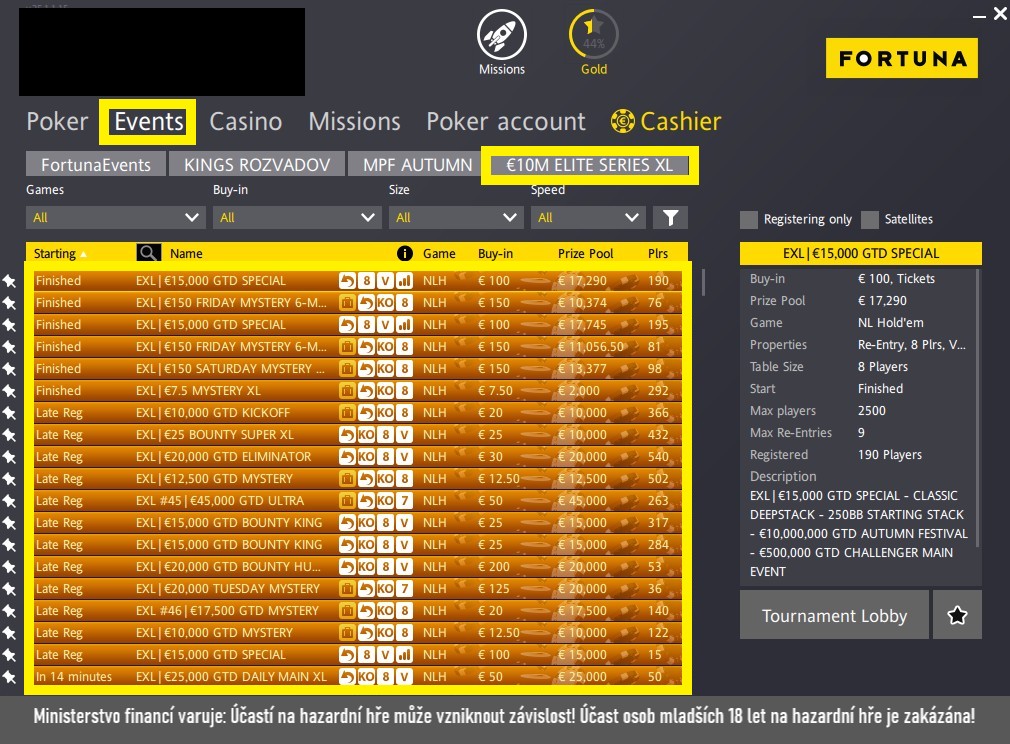Favorite this tournament with the star button
The height and width of the screenshot is (744, 1010).
coord(957,615)
